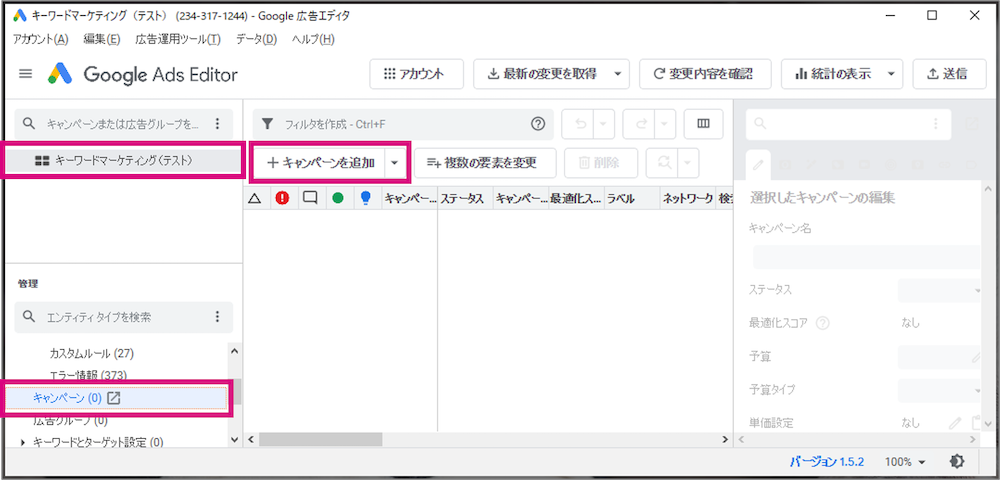Open the view statistics dropdown arrow
1000x480 pixels.
(x=891, y=74)
